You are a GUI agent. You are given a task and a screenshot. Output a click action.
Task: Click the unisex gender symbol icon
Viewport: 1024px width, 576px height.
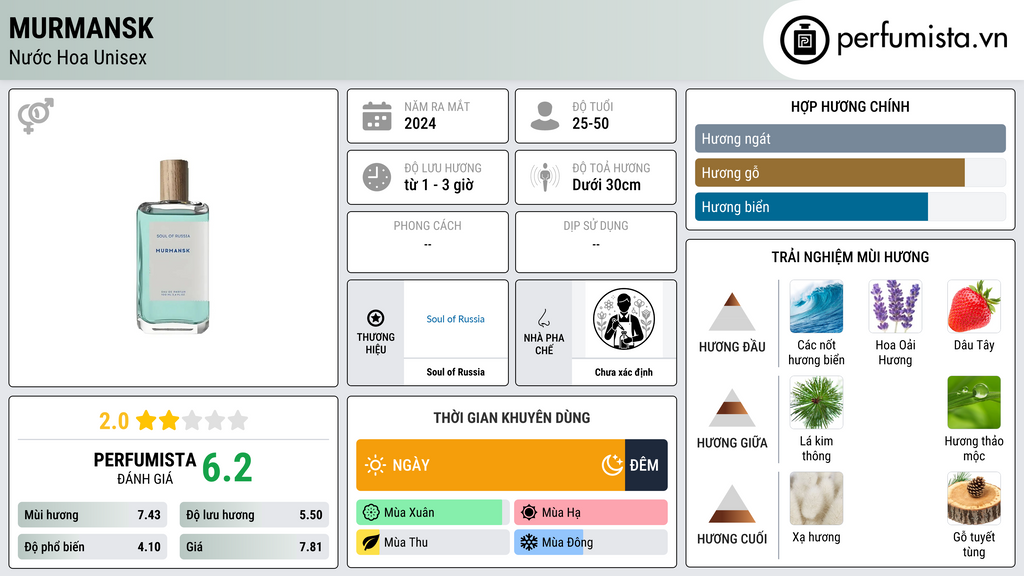[x=36, y=116]
